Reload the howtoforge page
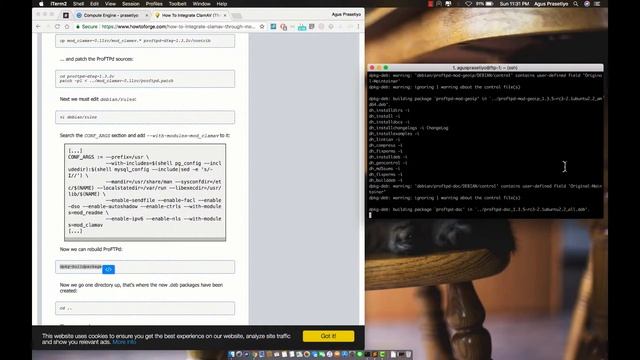Screen dimensions: 640x360 [58, 27]
